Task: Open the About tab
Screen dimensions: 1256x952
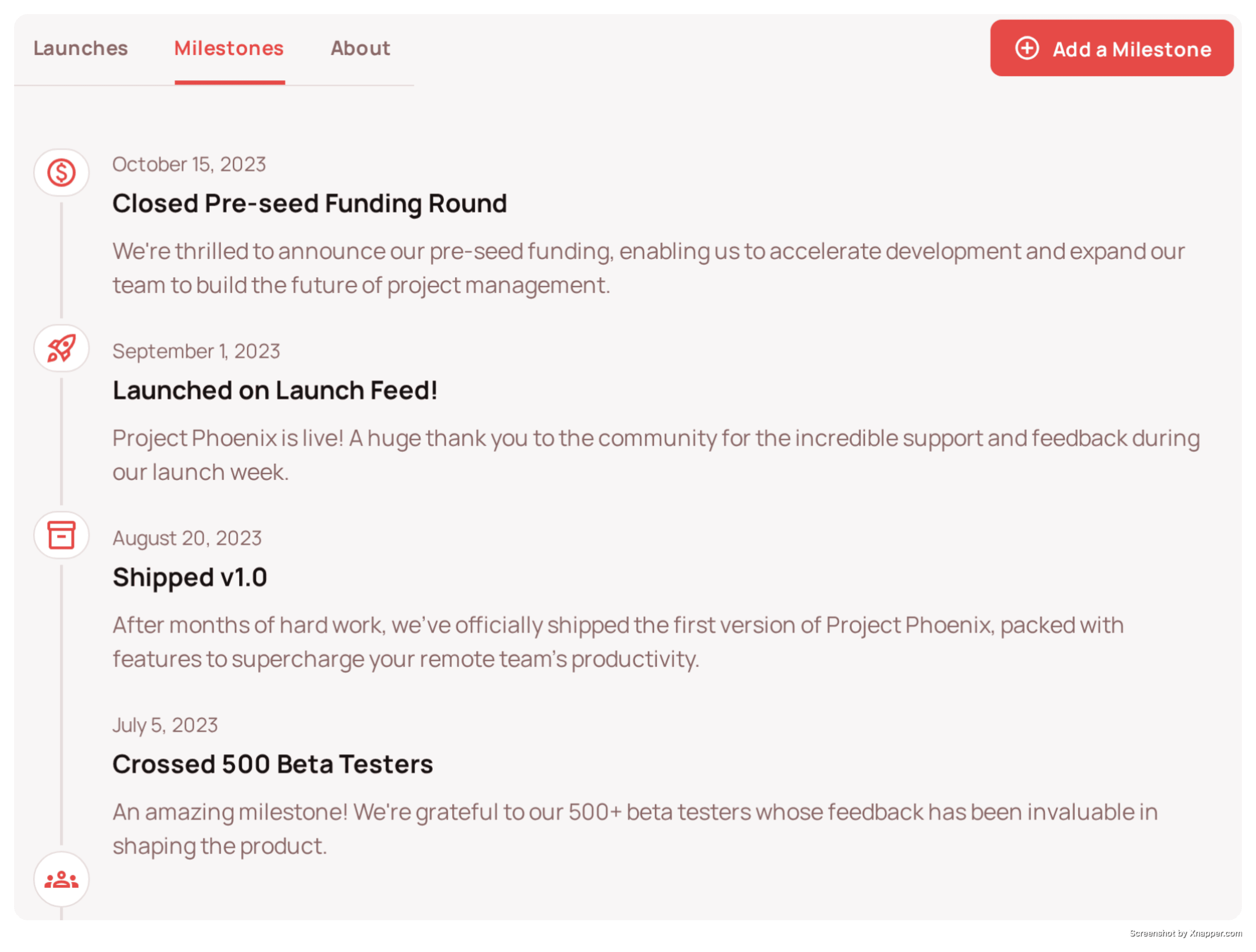Action: 360,48
